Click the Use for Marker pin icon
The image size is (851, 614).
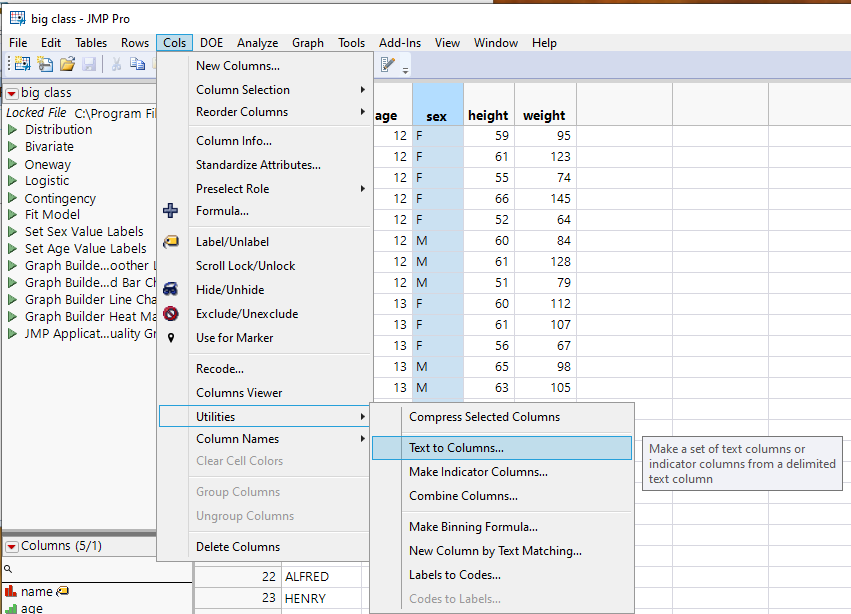pos(171,338)
